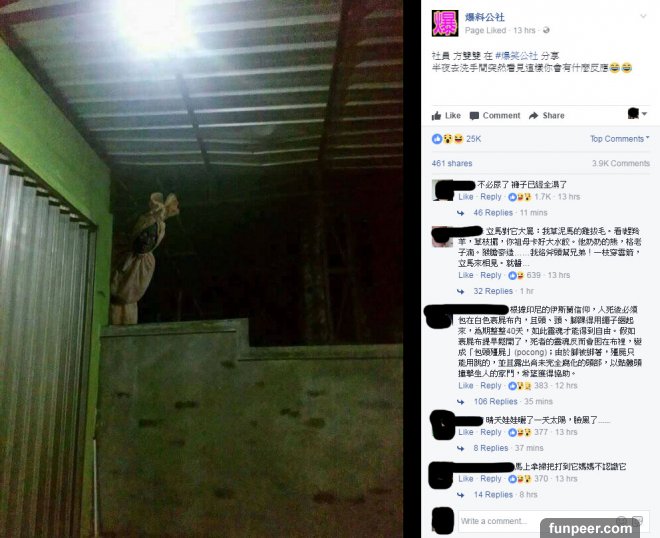Open the dark hallway photo
Screen dimensions: 660x538
click(x=202, y=269)
